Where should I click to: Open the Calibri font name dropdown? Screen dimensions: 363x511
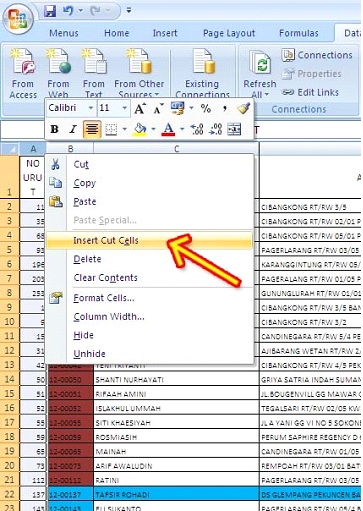[x=90, y=108]
